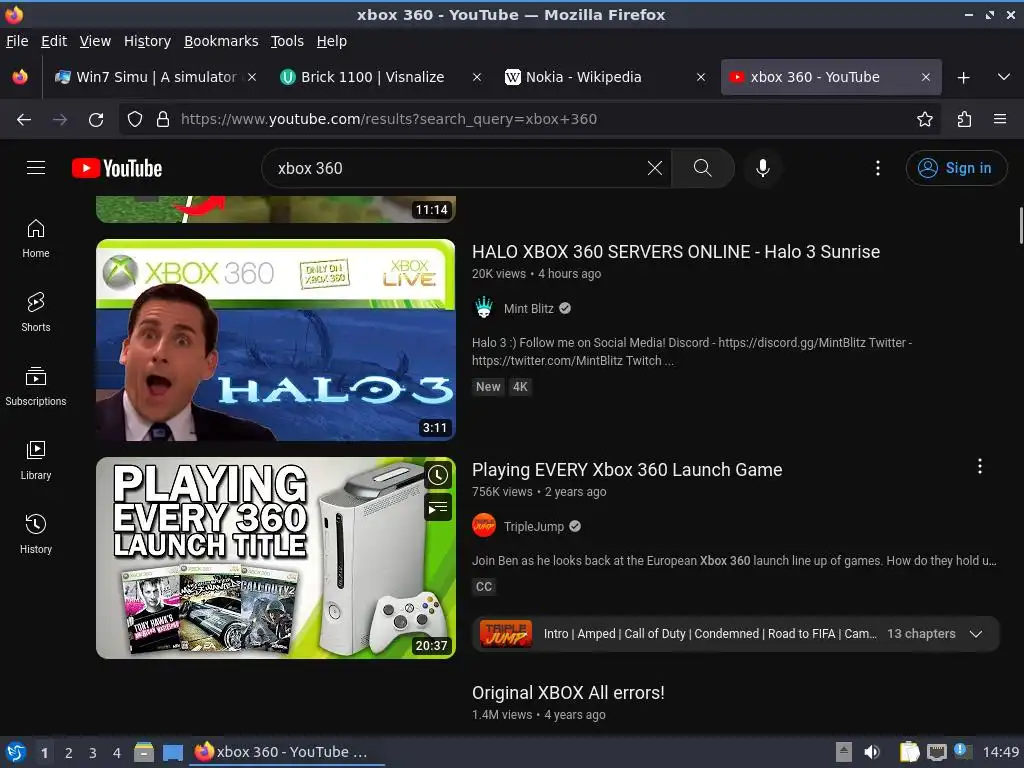Open the File menu
The image size is (1024, 768).
coord(17,41)
